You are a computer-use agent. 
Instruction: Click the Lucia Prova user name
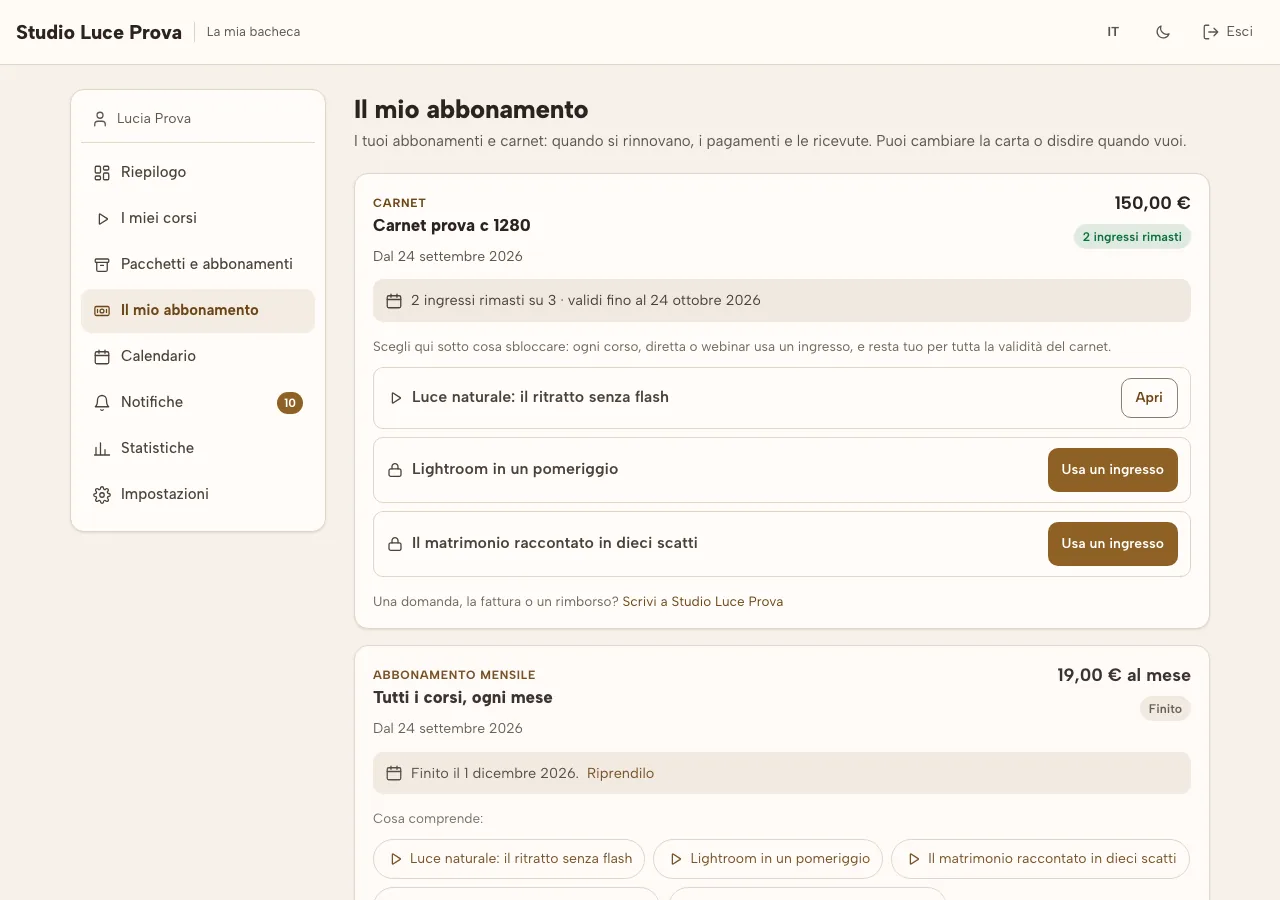154,118
